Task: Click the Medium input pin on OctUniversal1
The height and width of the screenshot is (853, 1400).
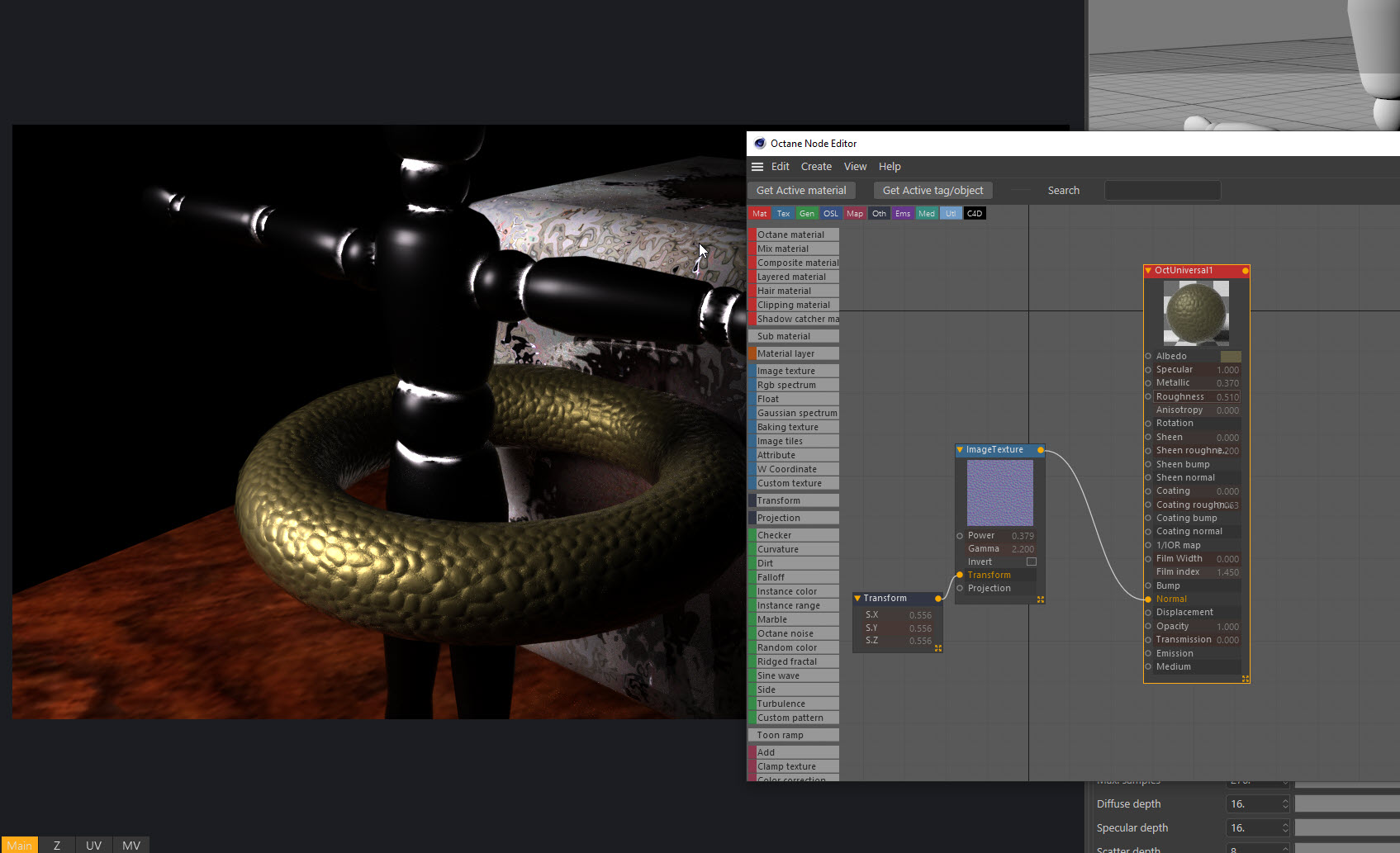Action: point(1148,667)
